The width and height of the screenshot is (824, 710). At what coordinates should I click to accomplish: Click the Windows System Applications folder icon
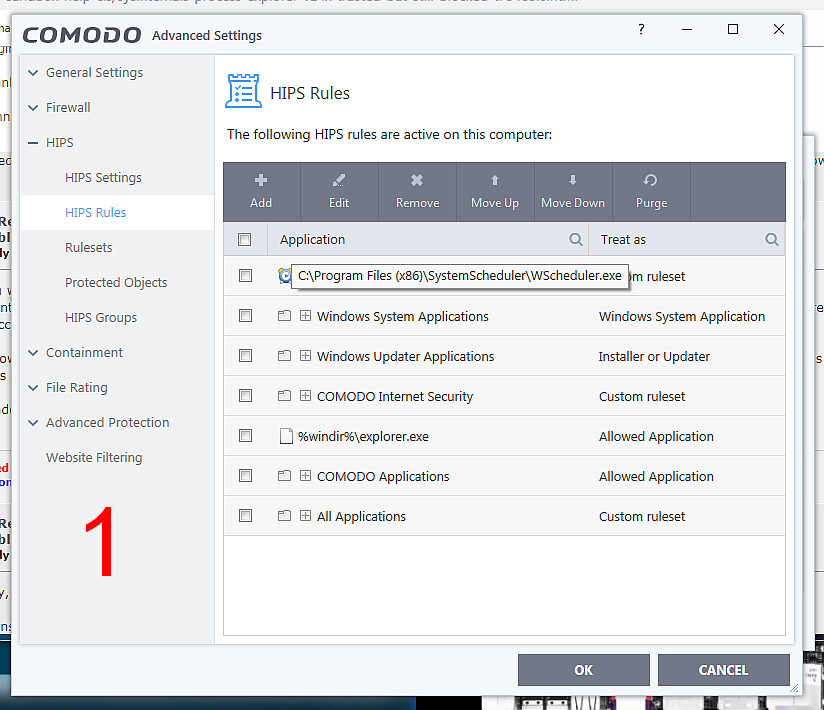tap(284, 316)
